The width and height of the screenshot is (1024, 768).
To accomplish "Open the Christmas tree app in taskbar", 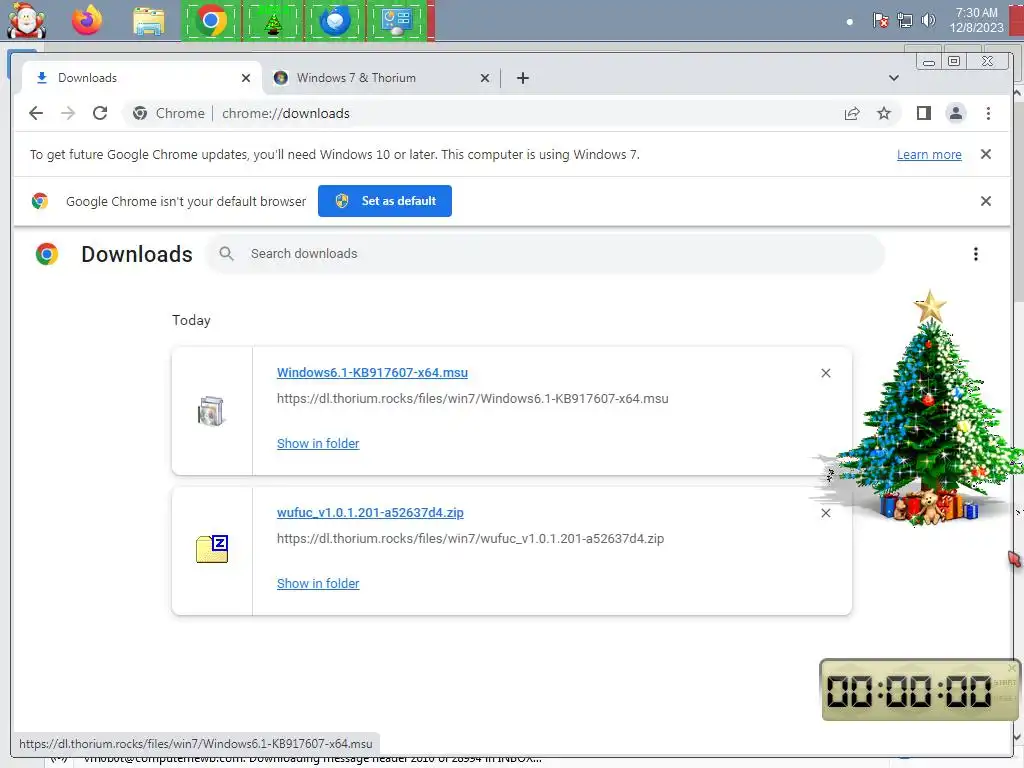I will (x=273, y=21).
